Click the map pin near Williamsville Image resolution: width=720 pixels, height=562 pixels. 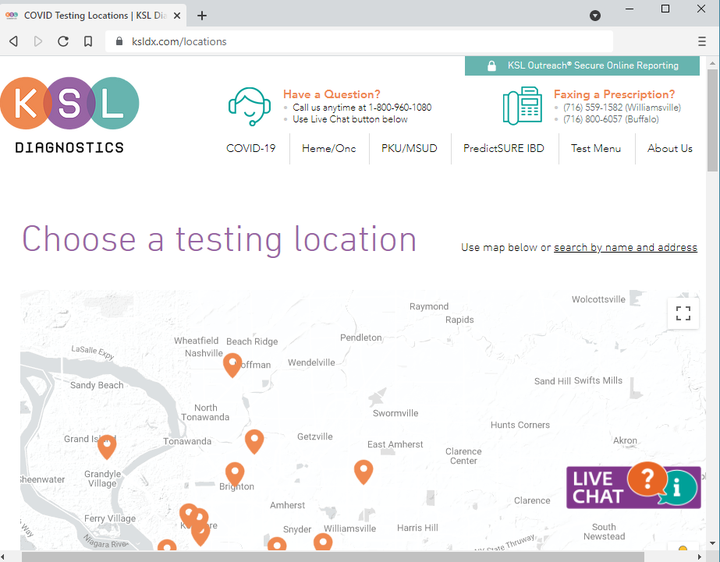[323, 542]
